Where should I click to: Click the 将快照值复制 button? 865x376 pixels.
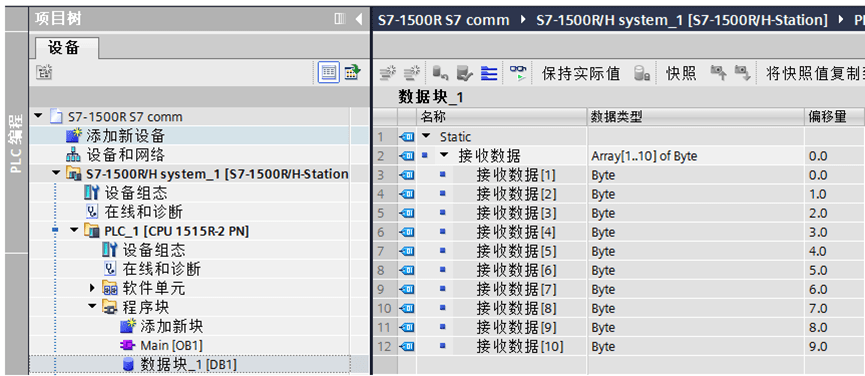coord(814,73)
